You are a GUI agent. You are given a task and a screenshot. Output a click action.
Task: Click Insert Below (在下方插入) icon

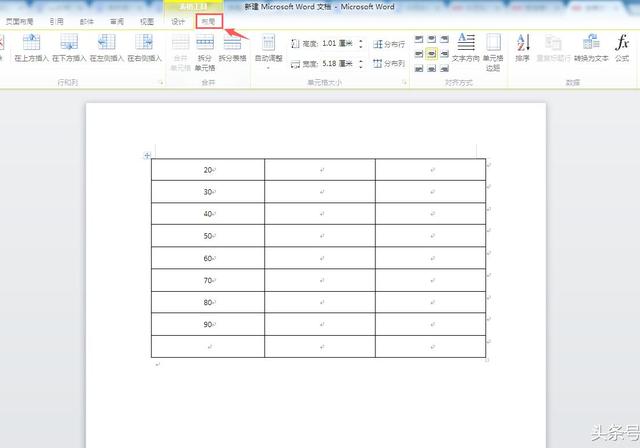pyautogui.click(x=69, y=46)
